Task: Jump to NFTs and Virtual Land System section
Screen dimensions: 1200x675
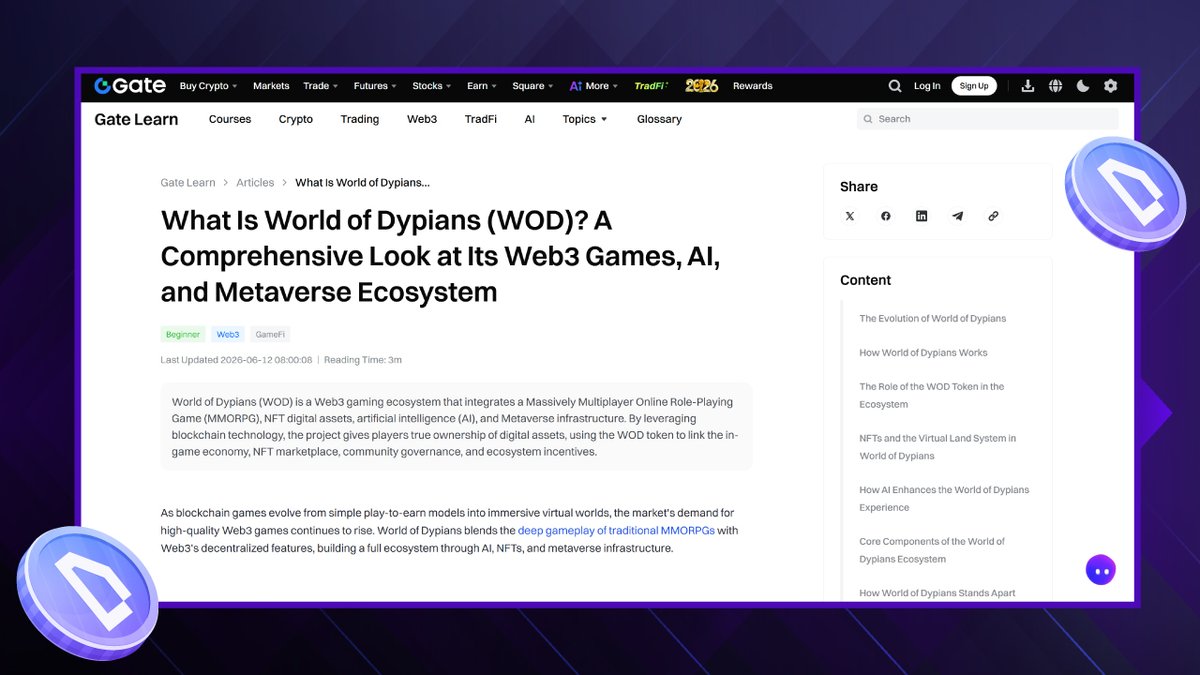Action: 938,447
